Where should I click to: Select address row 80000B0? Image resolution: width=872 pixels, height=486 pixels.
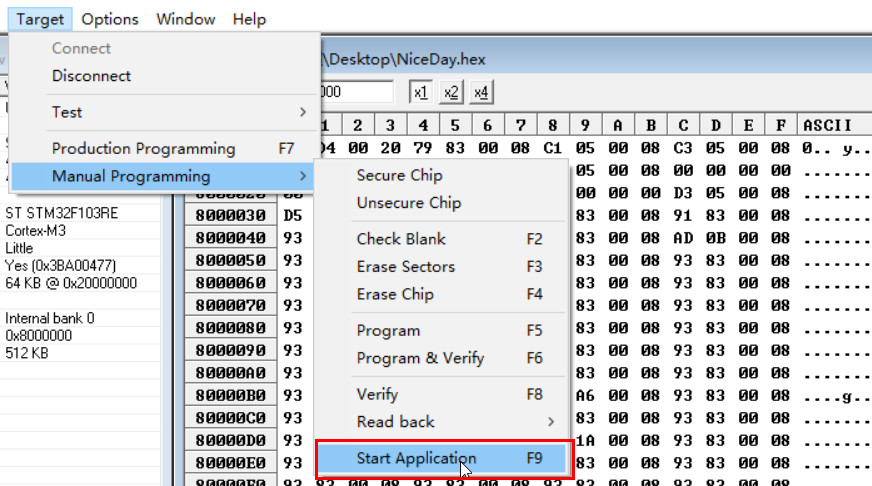click(230, 395)
